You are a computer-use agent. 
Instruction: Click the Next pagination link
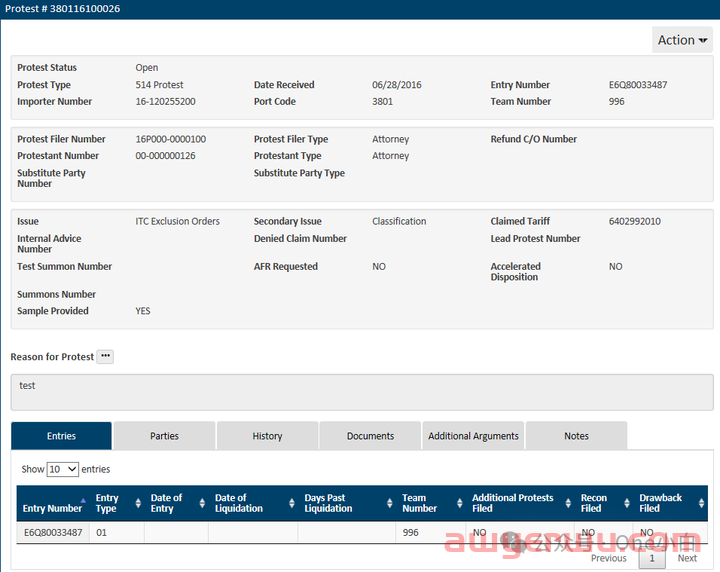click(687, 558)
